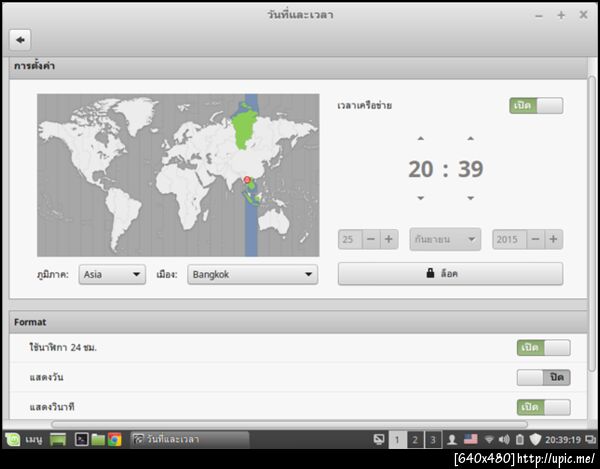Select the วันที่และเวลา window in taskbar
This screenshot has height=469, width=600.
click(190, 439)
